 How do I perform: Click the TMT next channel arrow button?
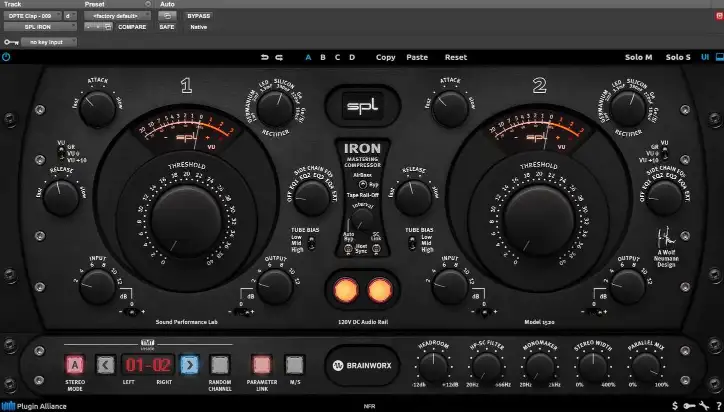coord(189,365)
